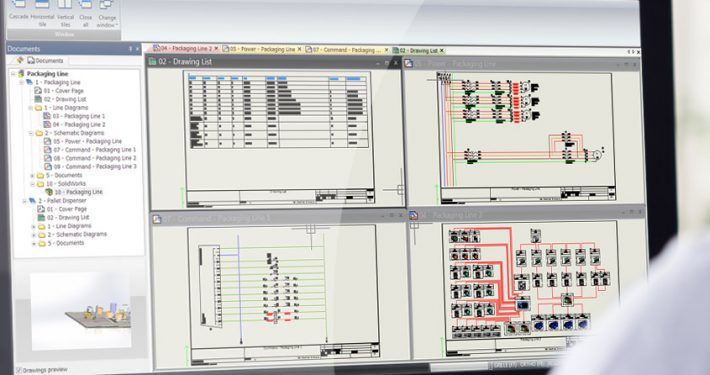Click the pin icon on Documents panel
The image size is (710, 375).
click(x=130, y=49)
